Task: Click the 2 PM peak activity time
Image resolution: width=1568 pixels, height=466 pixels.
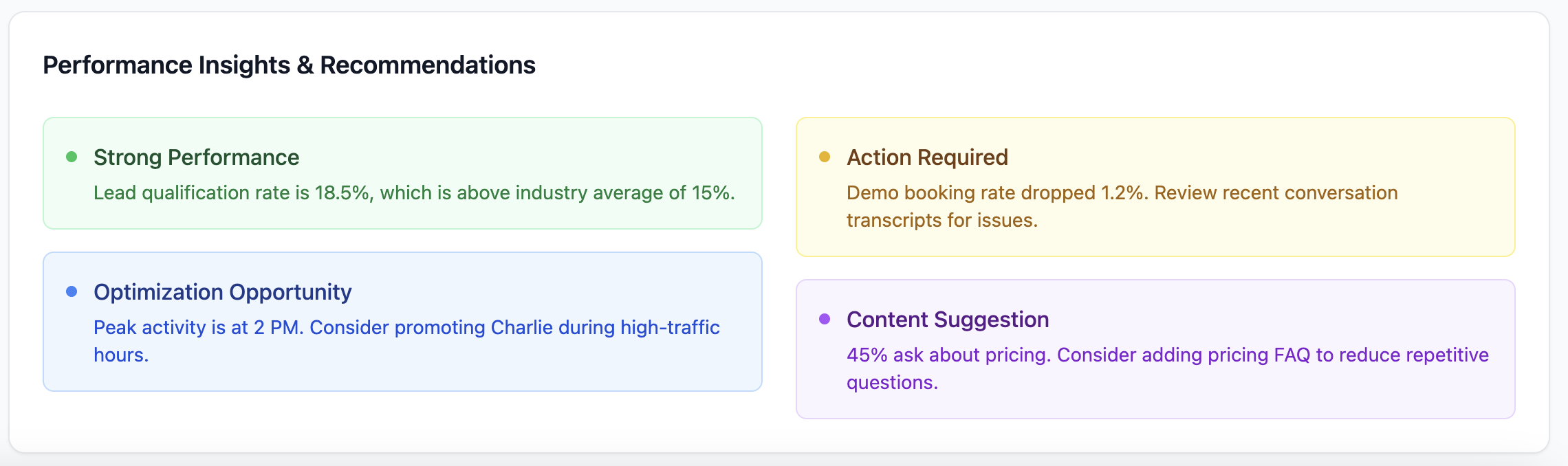Action: click(278, 328)
